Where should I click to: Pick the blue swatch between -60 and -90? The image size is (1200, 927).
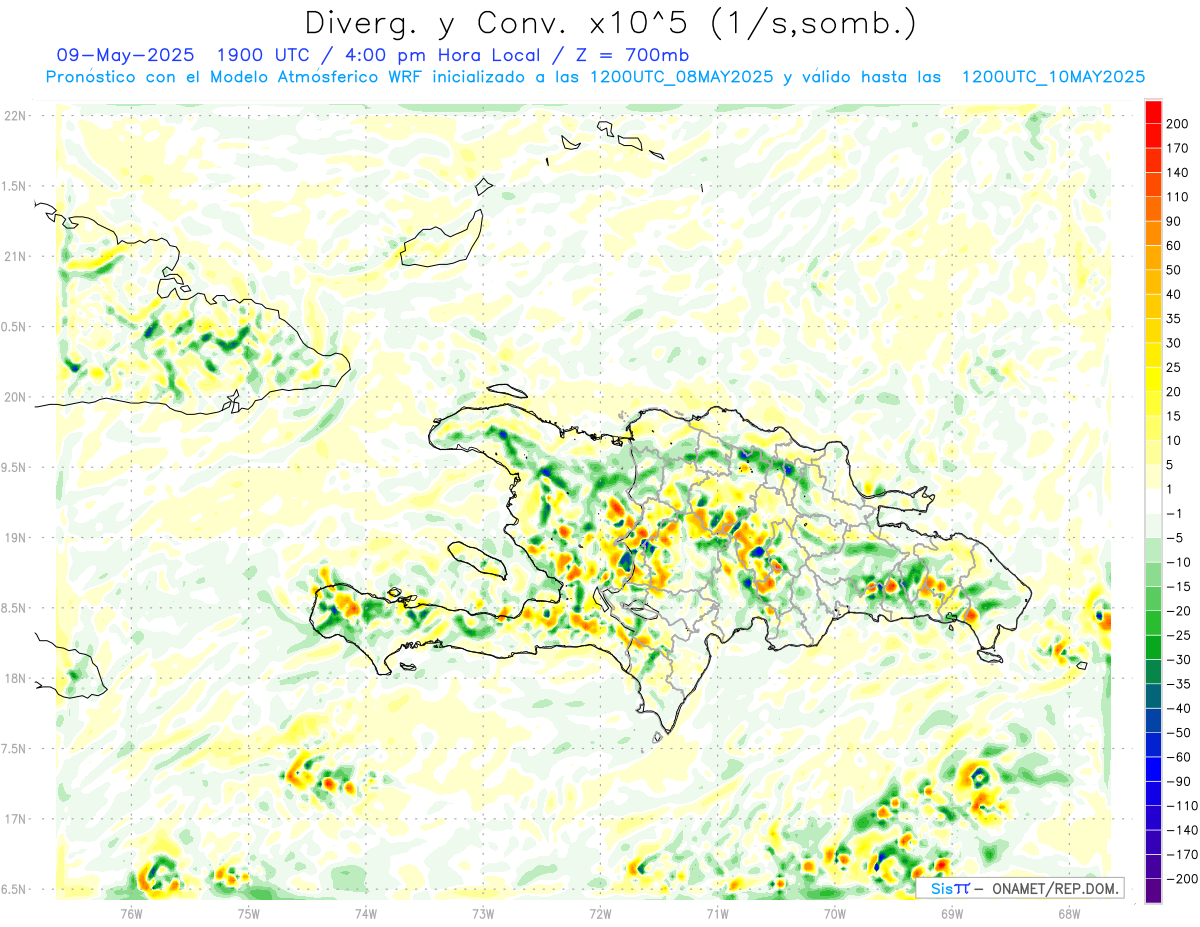(x=1153, y=769)
